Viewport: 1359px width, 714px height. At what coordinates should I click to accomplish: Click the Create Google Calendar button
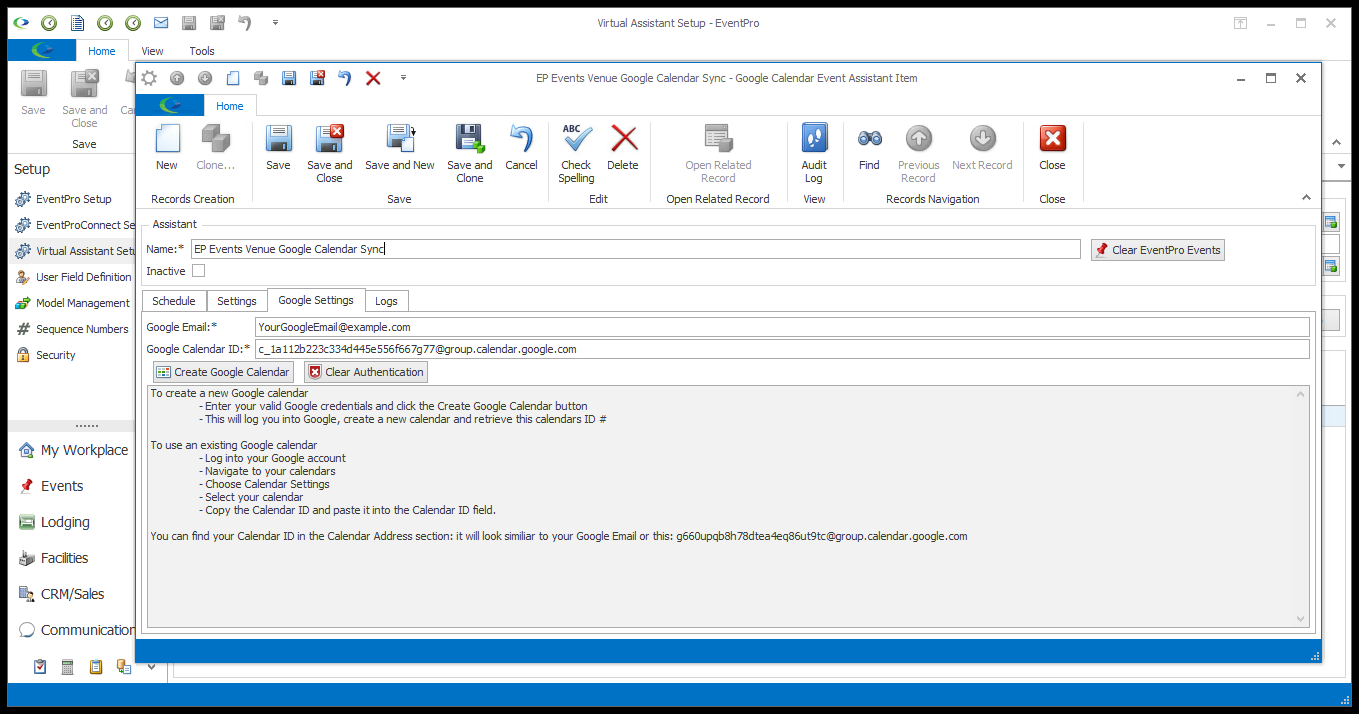point(223,372)
